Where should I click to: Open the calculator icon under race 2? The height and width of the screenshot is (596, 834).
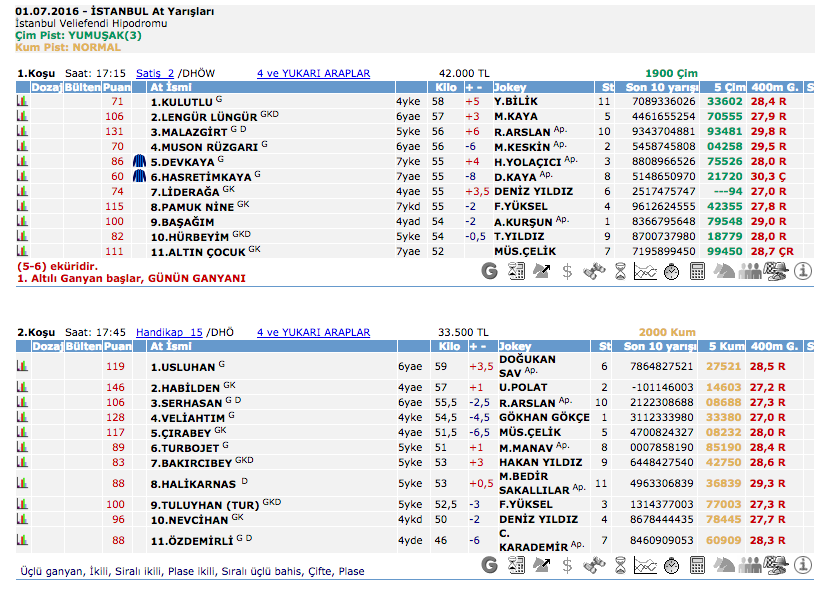[x=698, y=565]
